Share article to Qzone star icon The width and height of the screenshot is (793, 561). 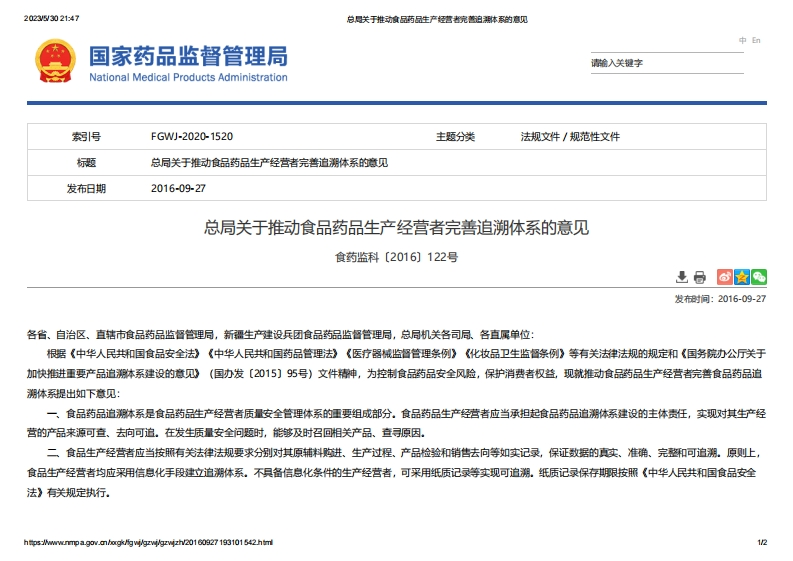point(742,277)
